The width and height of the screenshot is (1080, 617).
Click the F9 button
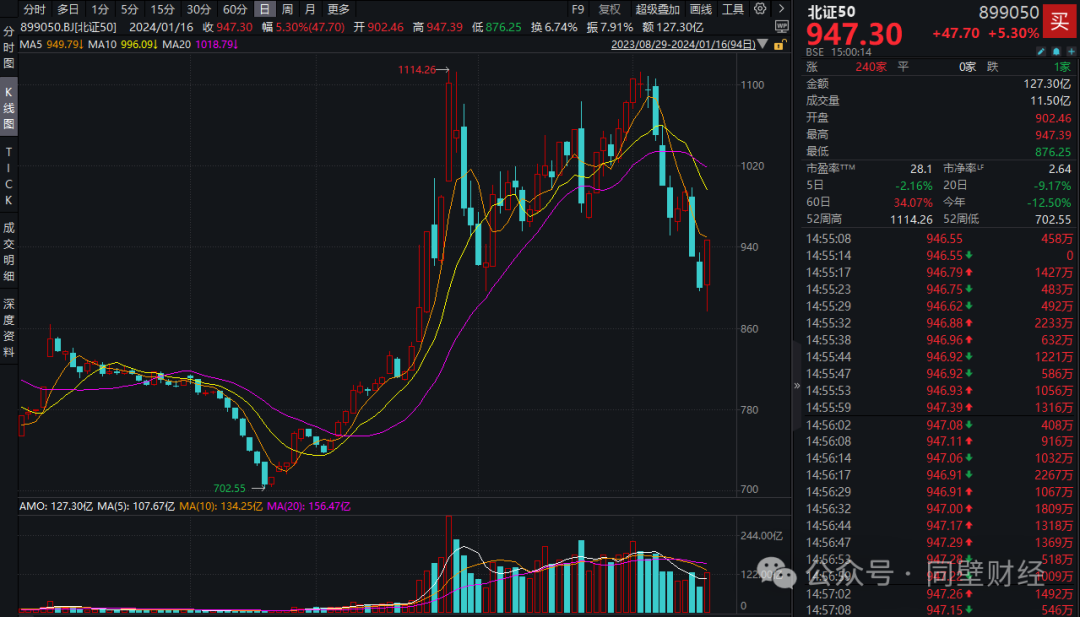click(577, 9)
